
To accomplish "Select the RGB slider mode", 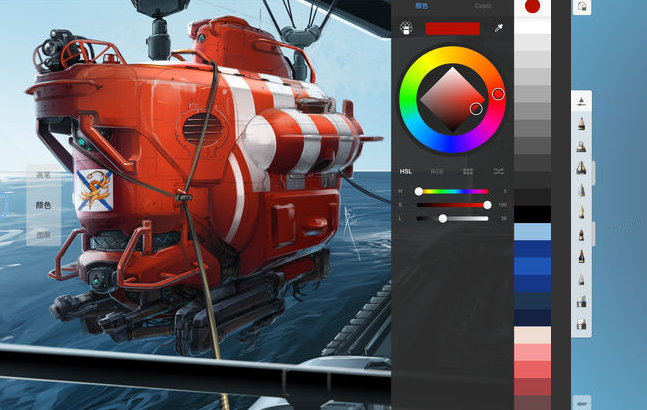I will [x=437, y=171].
